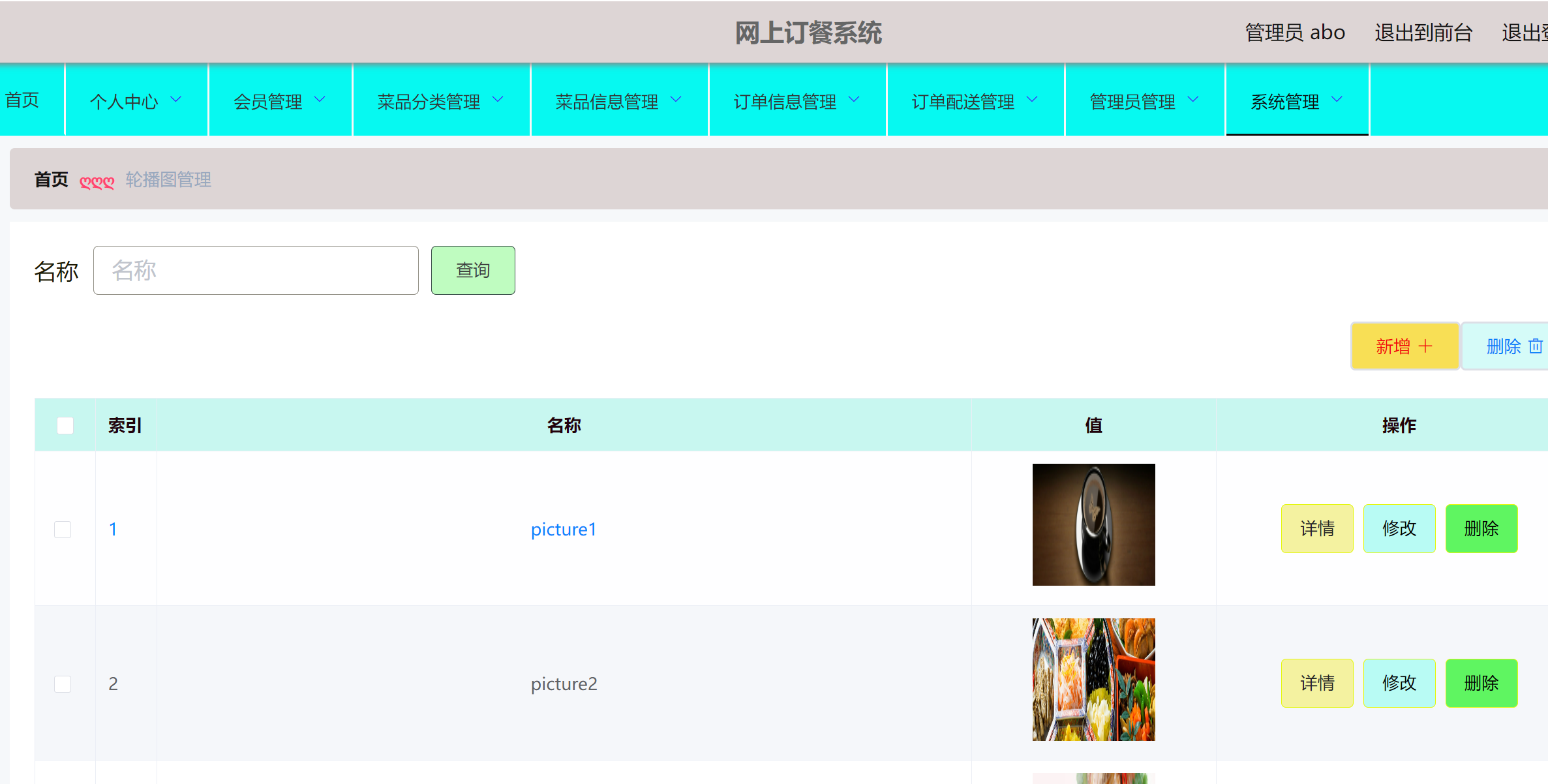The height and width of the screenshot is (784, 1548).
Task: Open the picture1 link
Action: pos(563,529)
